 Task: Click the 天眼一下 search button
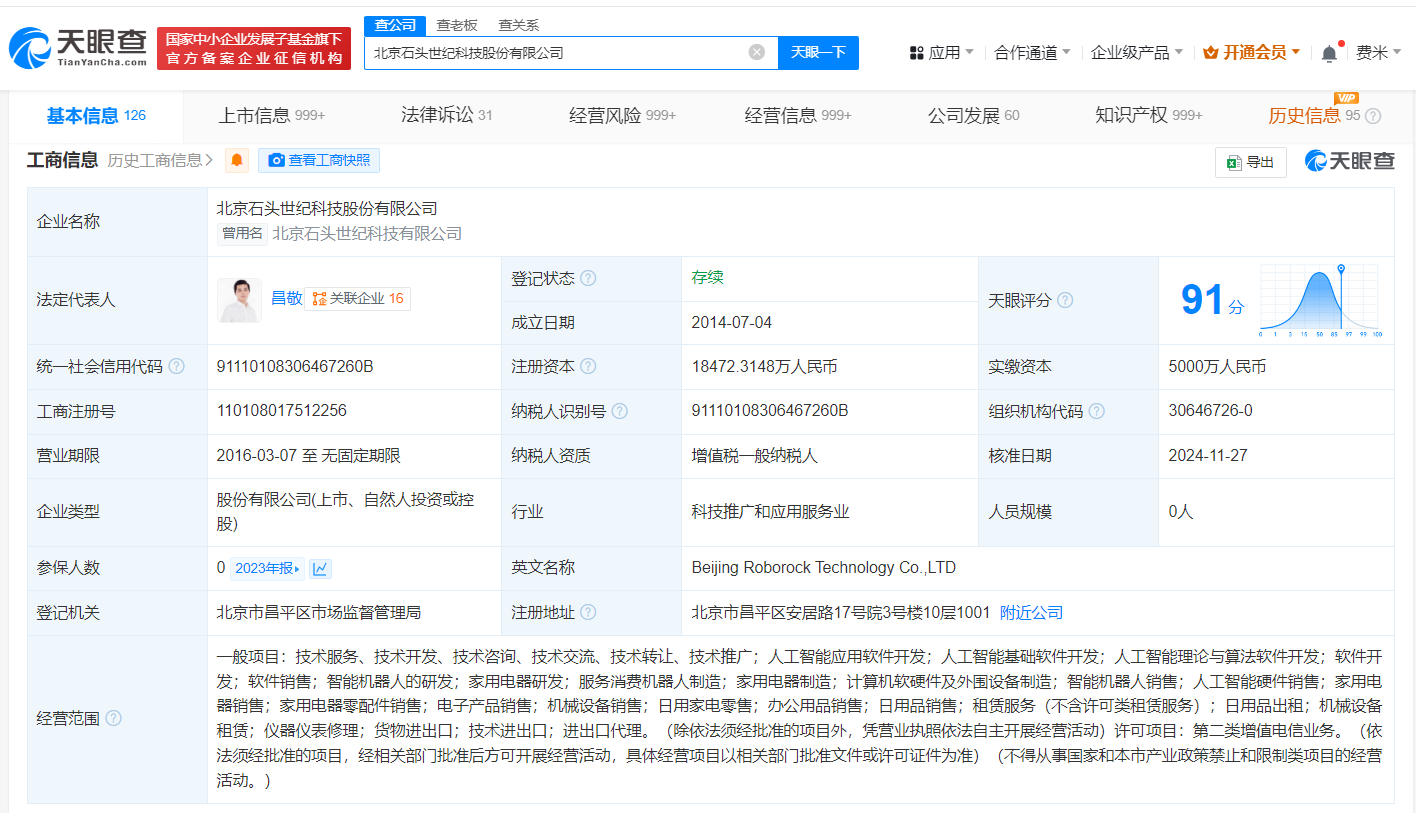click(818, 52)
